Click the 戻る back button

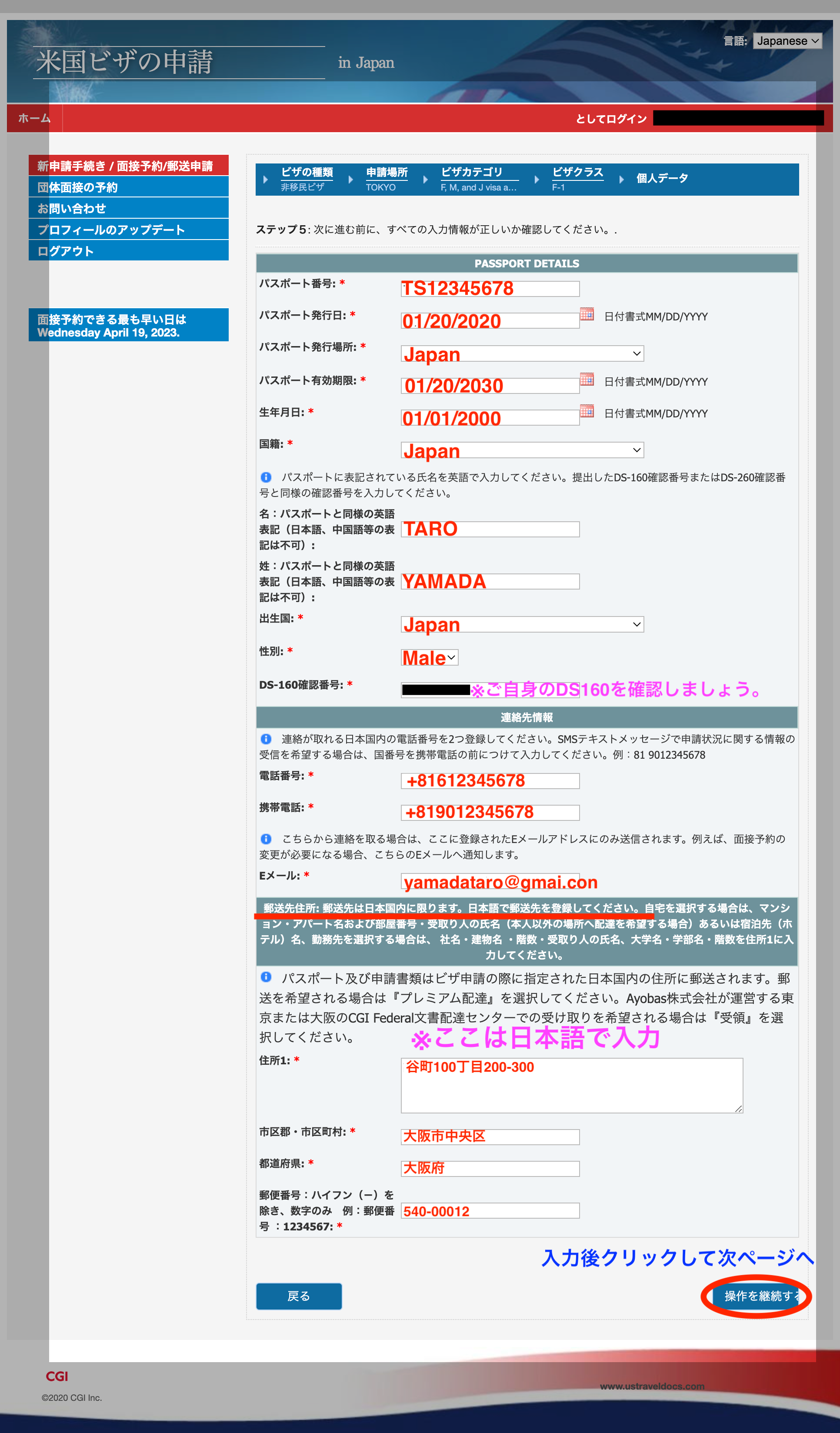pyautogui.click(x=299, y=1296)
